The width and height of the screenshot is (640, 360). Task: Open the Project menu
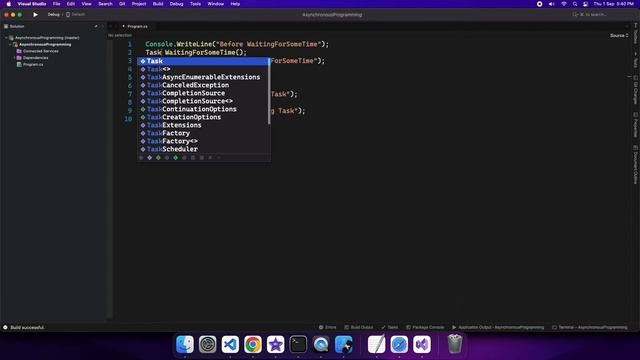pyautogui.click(x=139, y=4)
